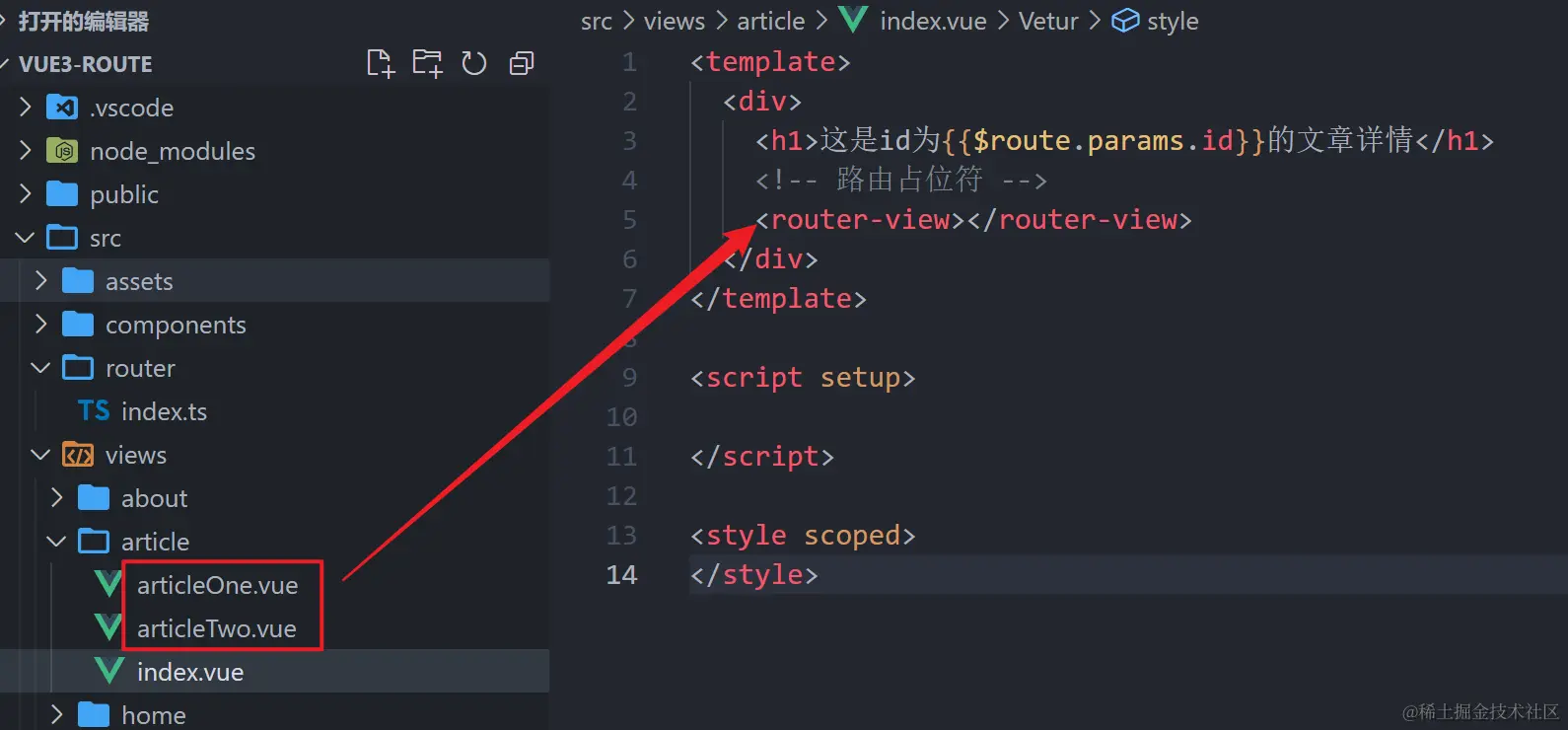Open the views breadcrumb segment
This screenshot has height=730, width=1568.
point(675,21)
